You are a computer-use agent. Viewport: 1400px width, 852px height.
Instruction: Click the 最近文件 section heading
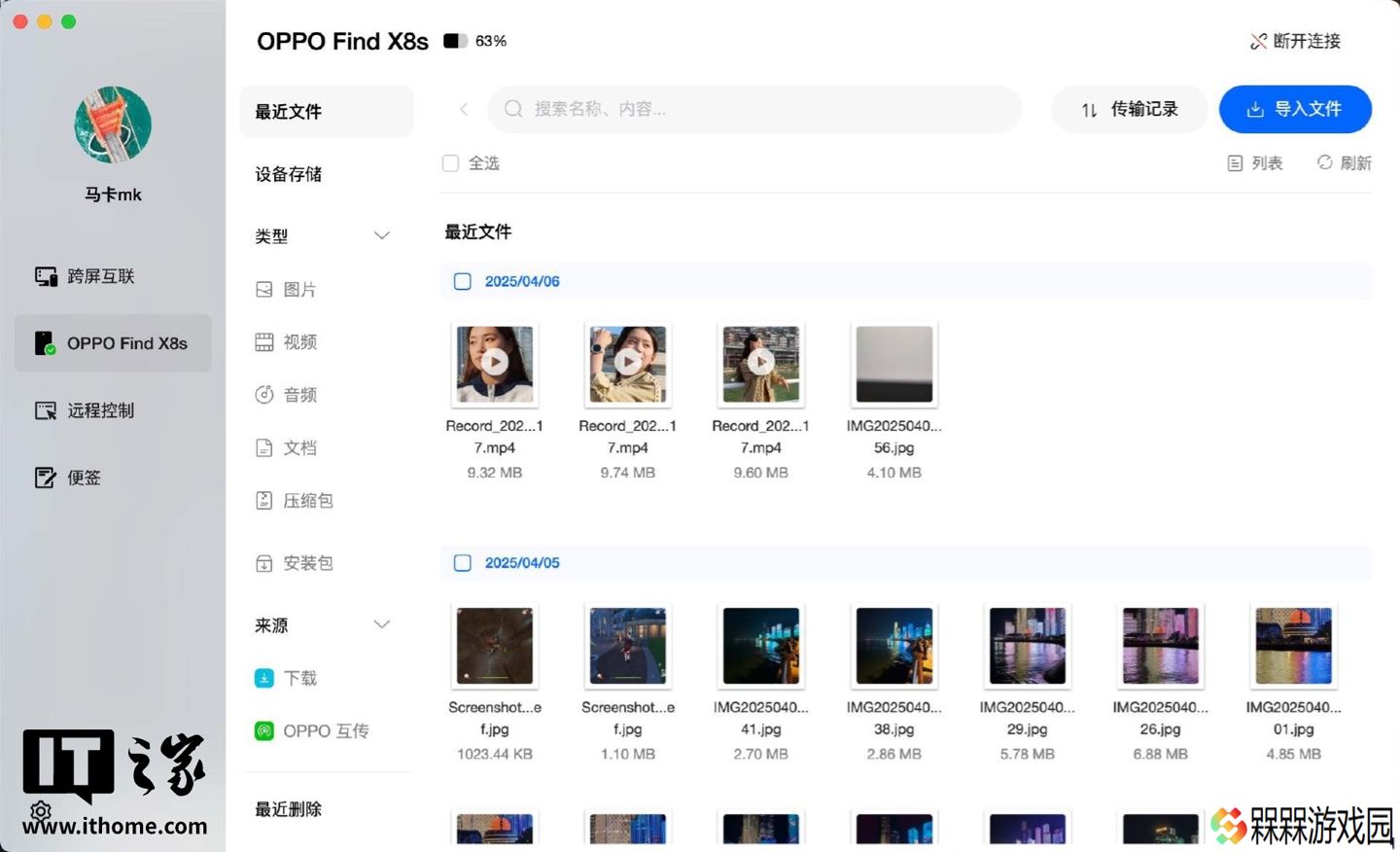[x=477, y=231]
